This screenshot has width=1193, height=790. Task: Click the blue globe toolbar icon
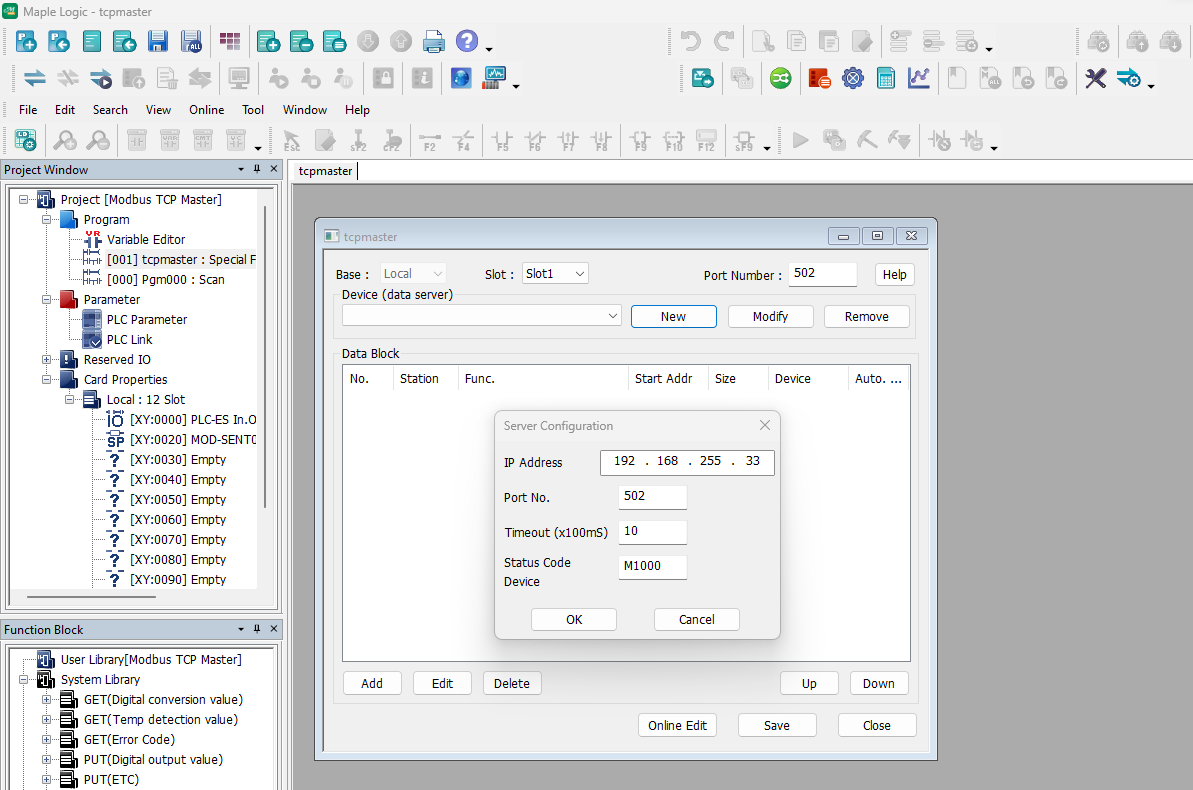(x=460, y=78)
